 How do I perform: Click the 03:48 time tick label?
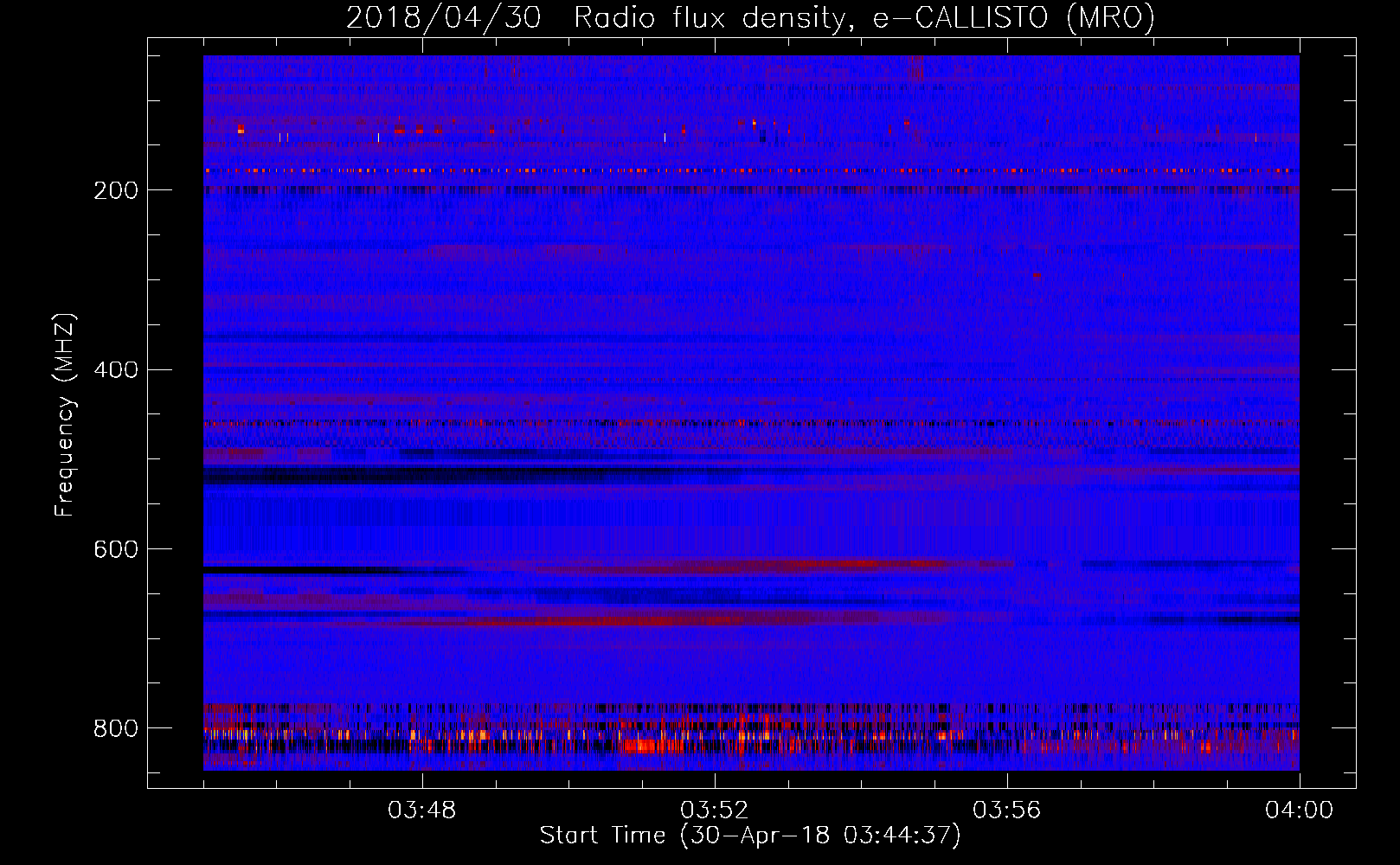pos(421,811)
